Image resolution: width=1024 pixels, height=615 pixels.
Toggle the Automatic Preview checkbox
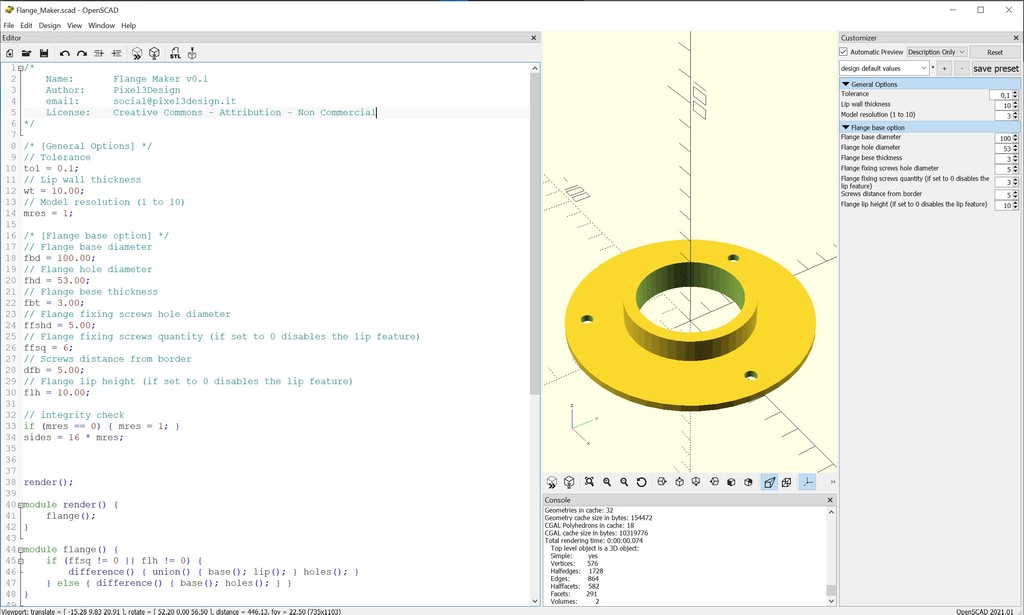[x=844, y=52]
